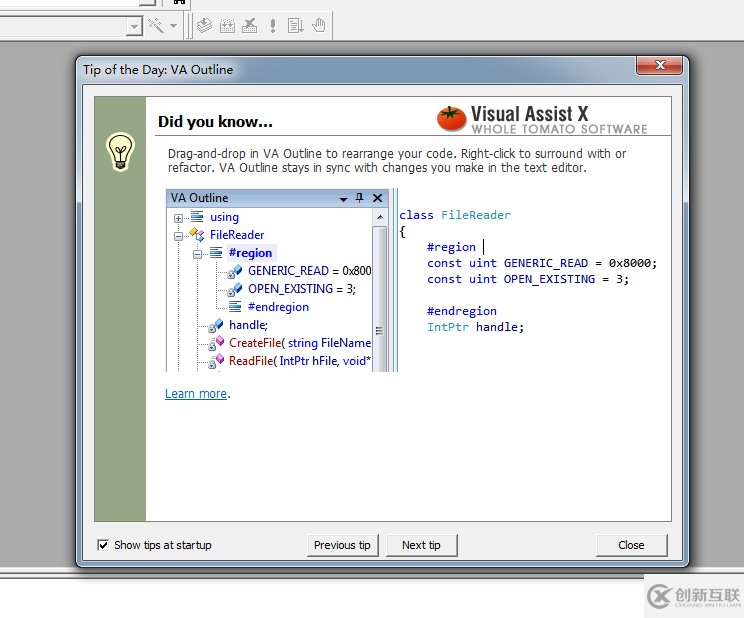Click the 'const uint OPEN_EXISTING = 3;' line
The width and height of the screenshot is (744, 618).
(528, 279)
